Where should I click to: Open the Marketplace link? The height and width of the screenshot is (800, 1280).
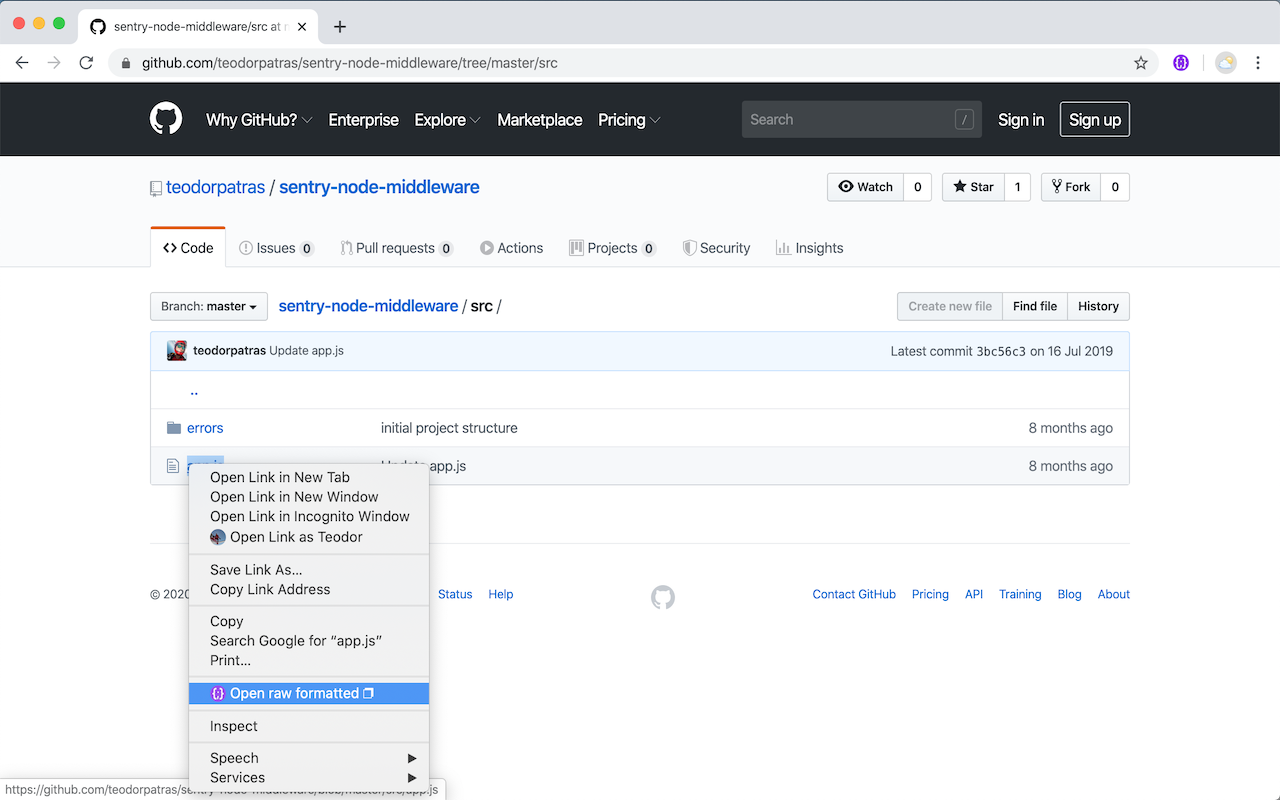(x=540, y=120)
